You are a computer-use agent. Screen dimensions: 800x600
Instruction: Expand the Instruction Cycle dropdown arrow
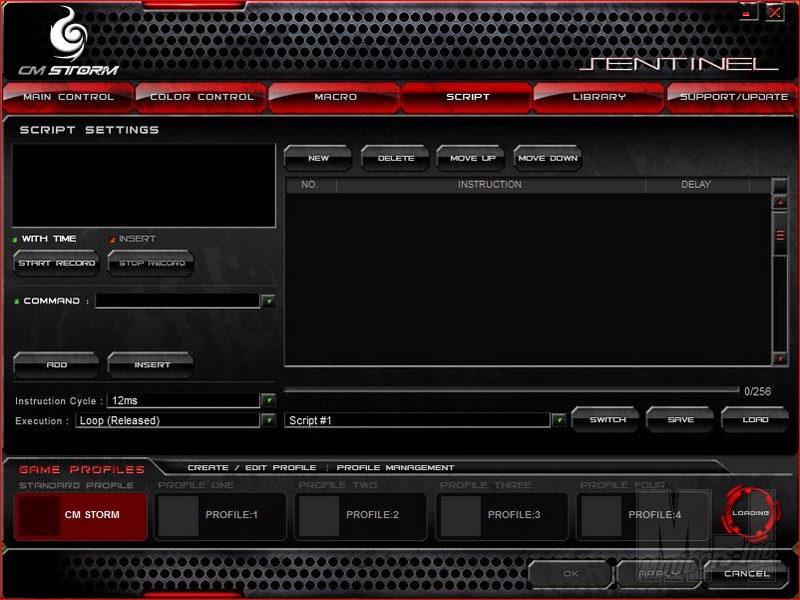coord(268,401)
